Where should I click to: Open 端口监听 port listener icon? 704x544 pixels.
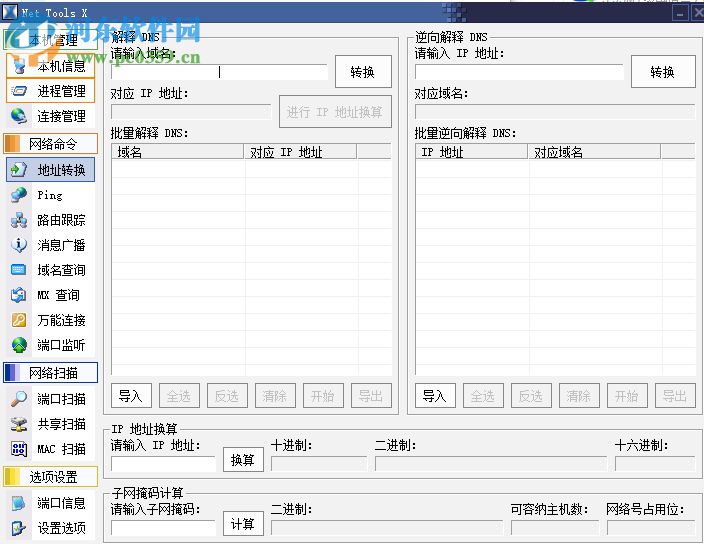[19, 345]
